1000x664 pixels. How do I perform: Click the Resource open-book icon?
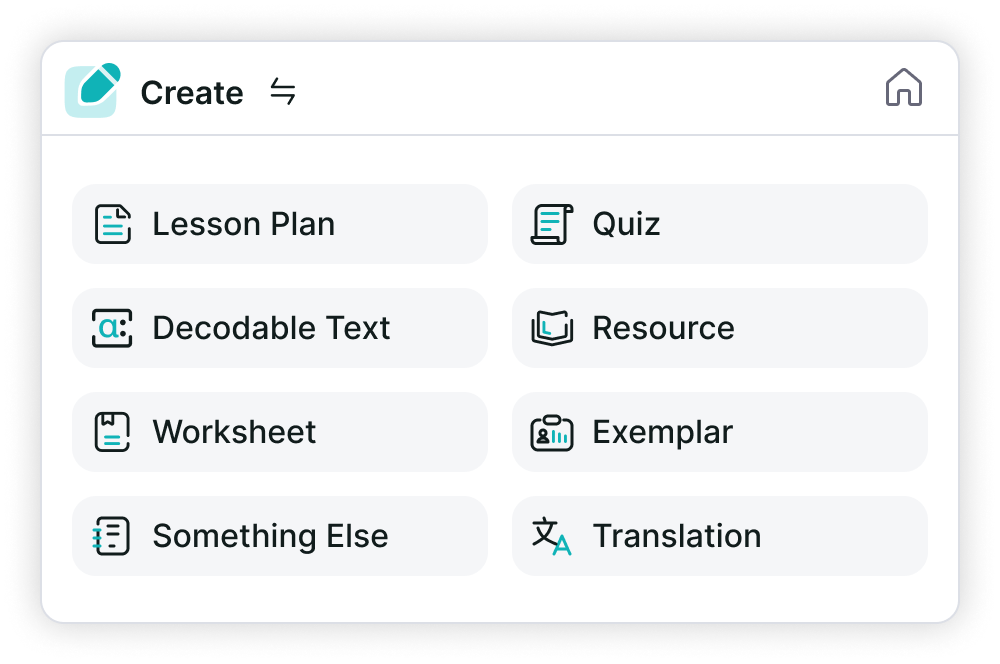(x=551, y=328)
